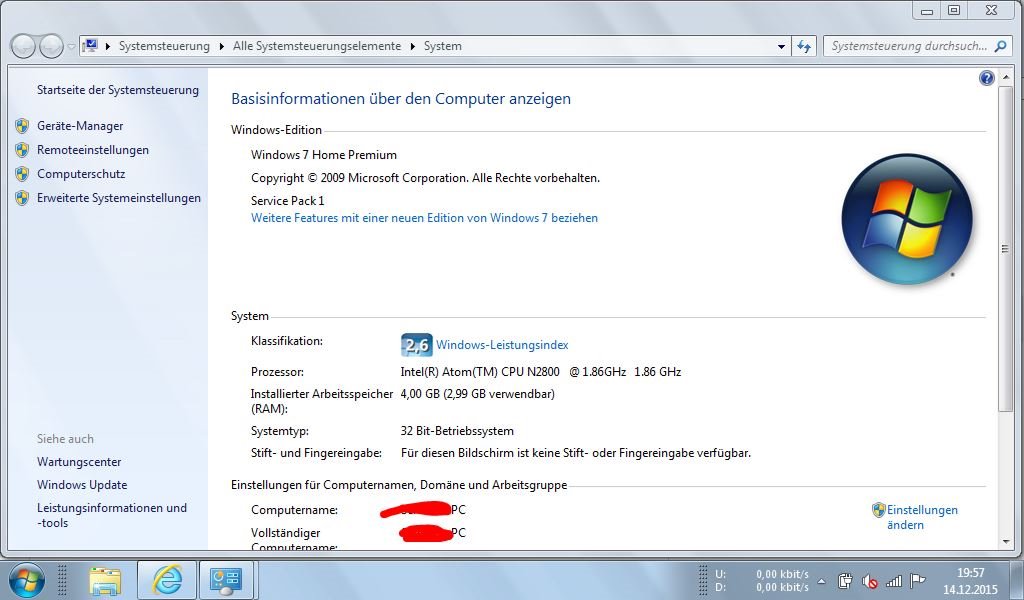Open Windows Update under Siehe auch
Viewport: 1024px width, 600px height.
pos(82,485)
